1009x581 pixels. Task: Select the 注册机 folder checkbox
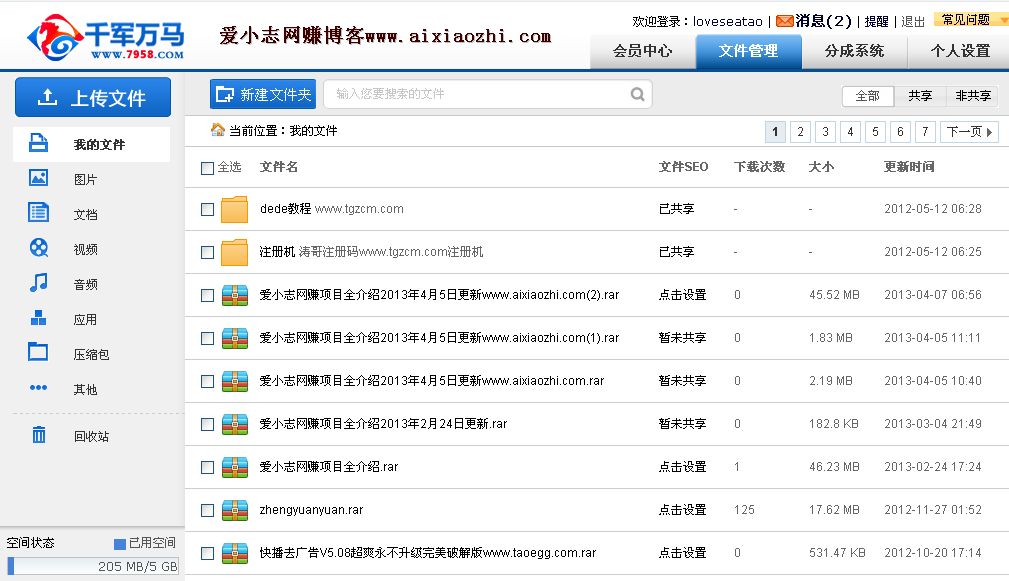point(207,252)
